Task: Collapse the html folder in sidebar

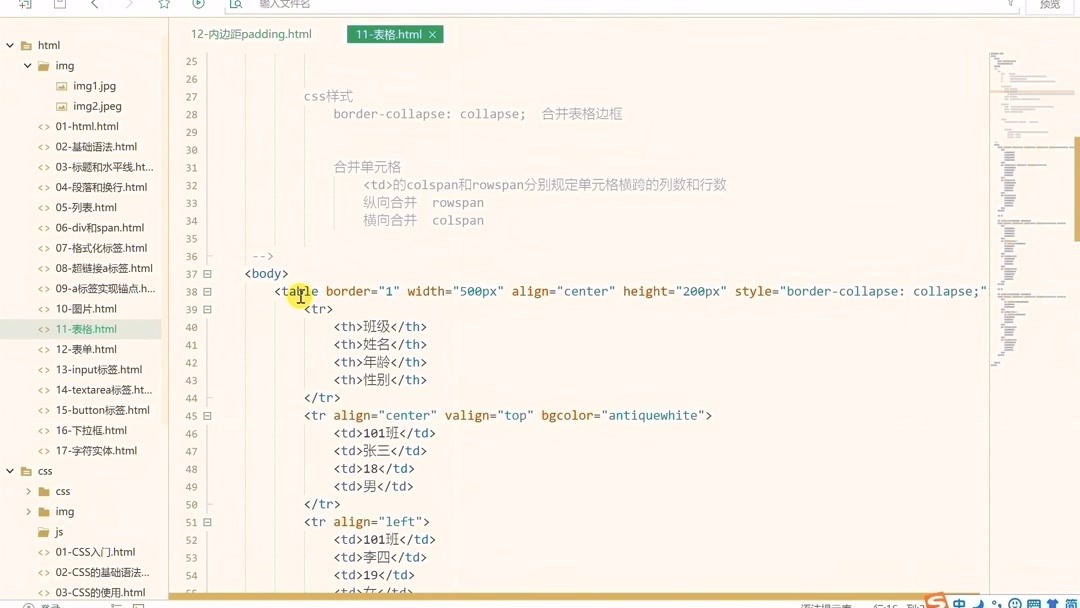Action: pos(10,44)
